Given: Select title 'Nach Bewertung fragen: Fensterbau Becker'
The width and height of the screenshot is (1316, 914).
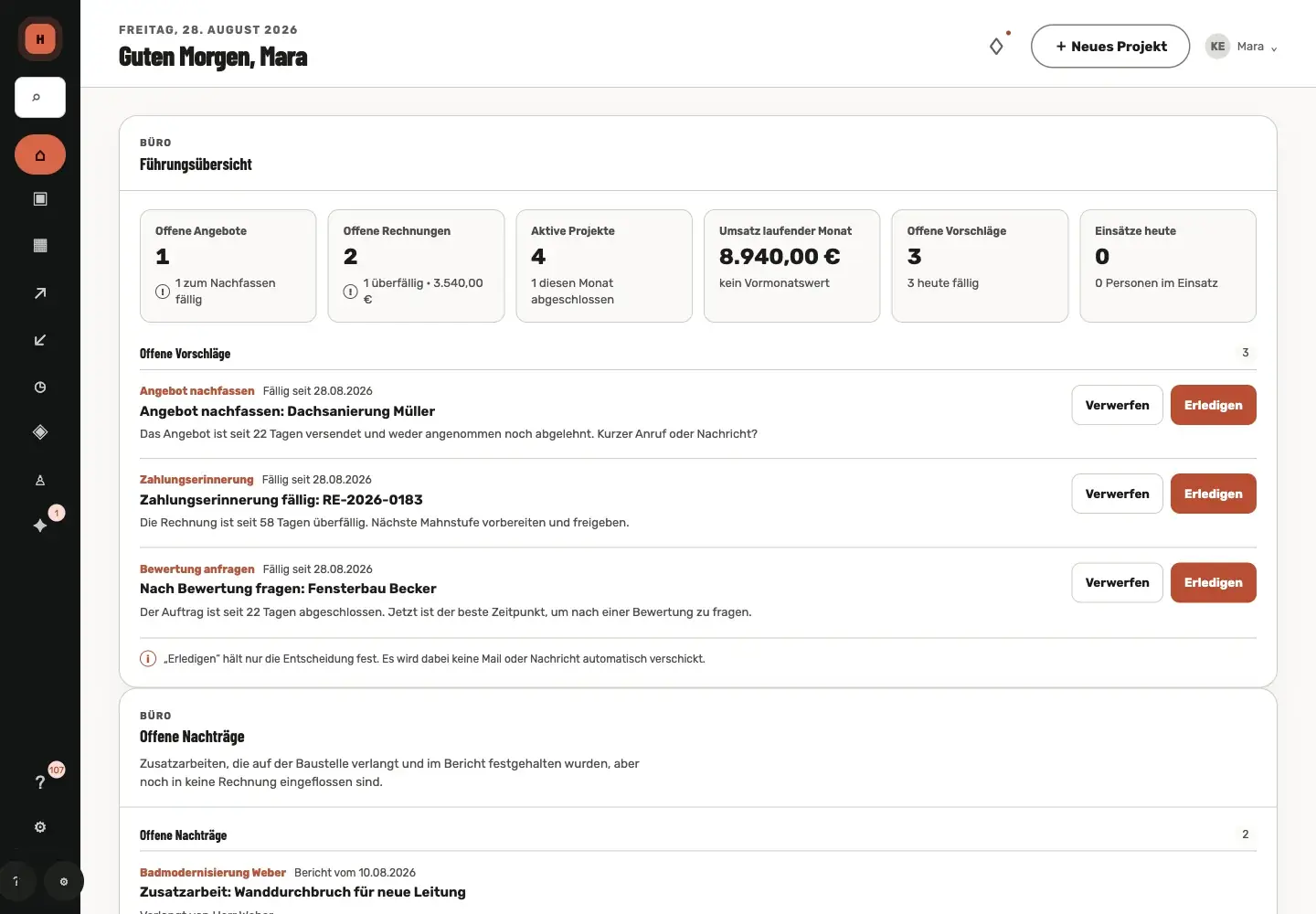Looking at the screenshot, I should 288,589.
